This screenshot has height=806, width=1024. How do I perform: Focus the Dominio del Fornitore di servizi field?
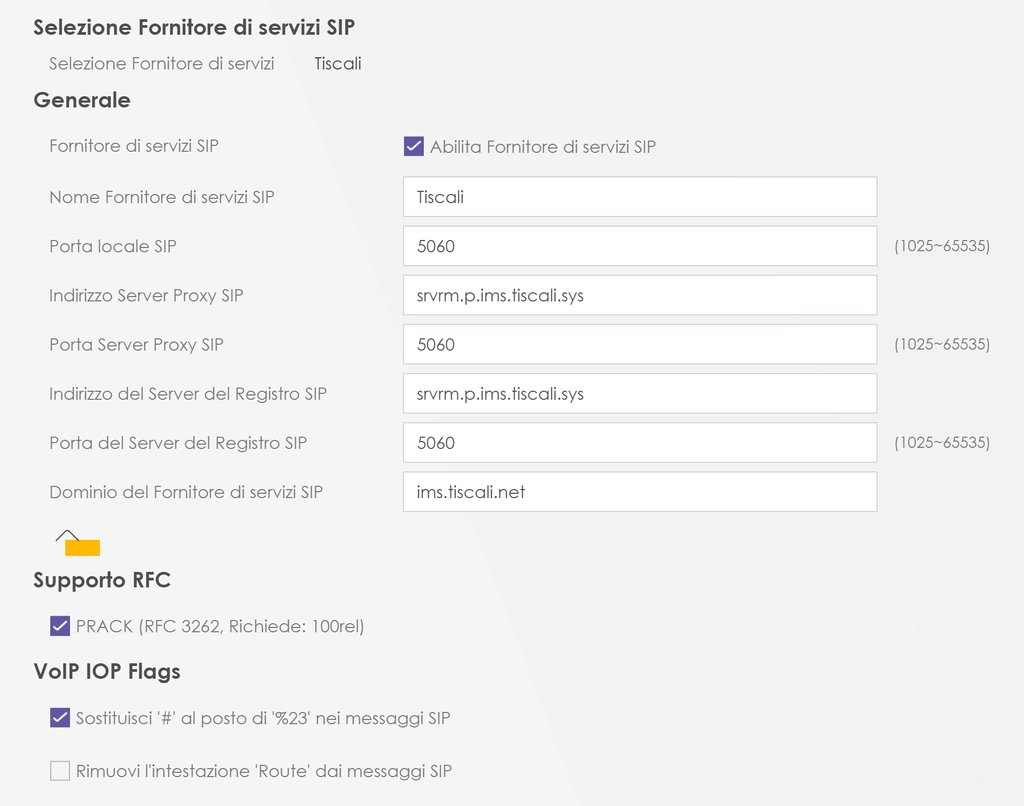tap(639, 492)
